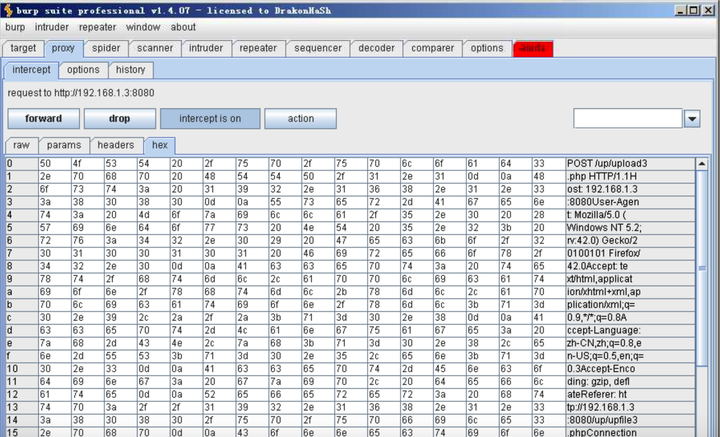Open the red highlighted alerts tab
This screenshot has width=720, height=437.
coord(533,48)
